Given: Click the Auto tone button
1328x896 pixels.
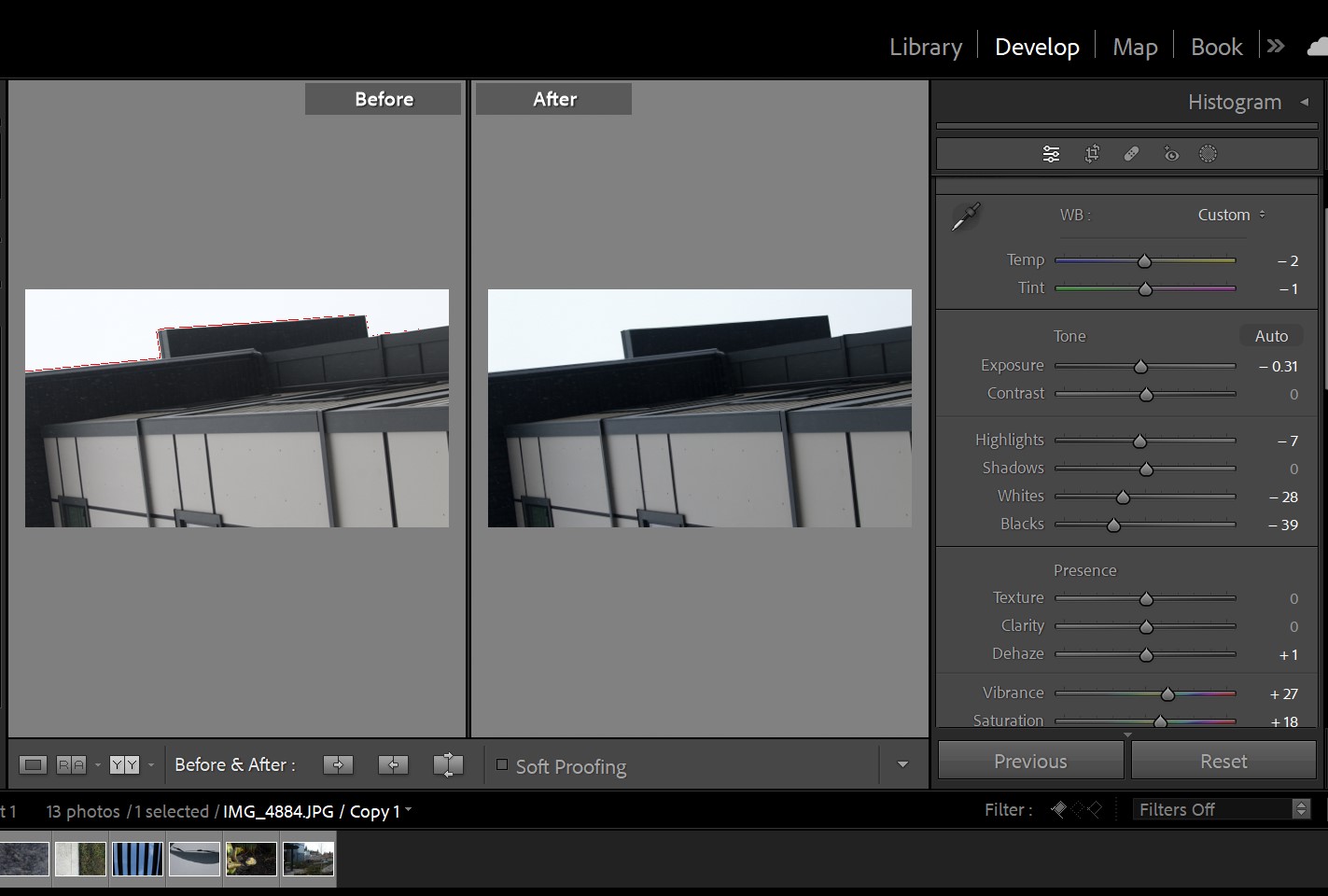Looking at the screenshot, I should [x=1271, y=336].
